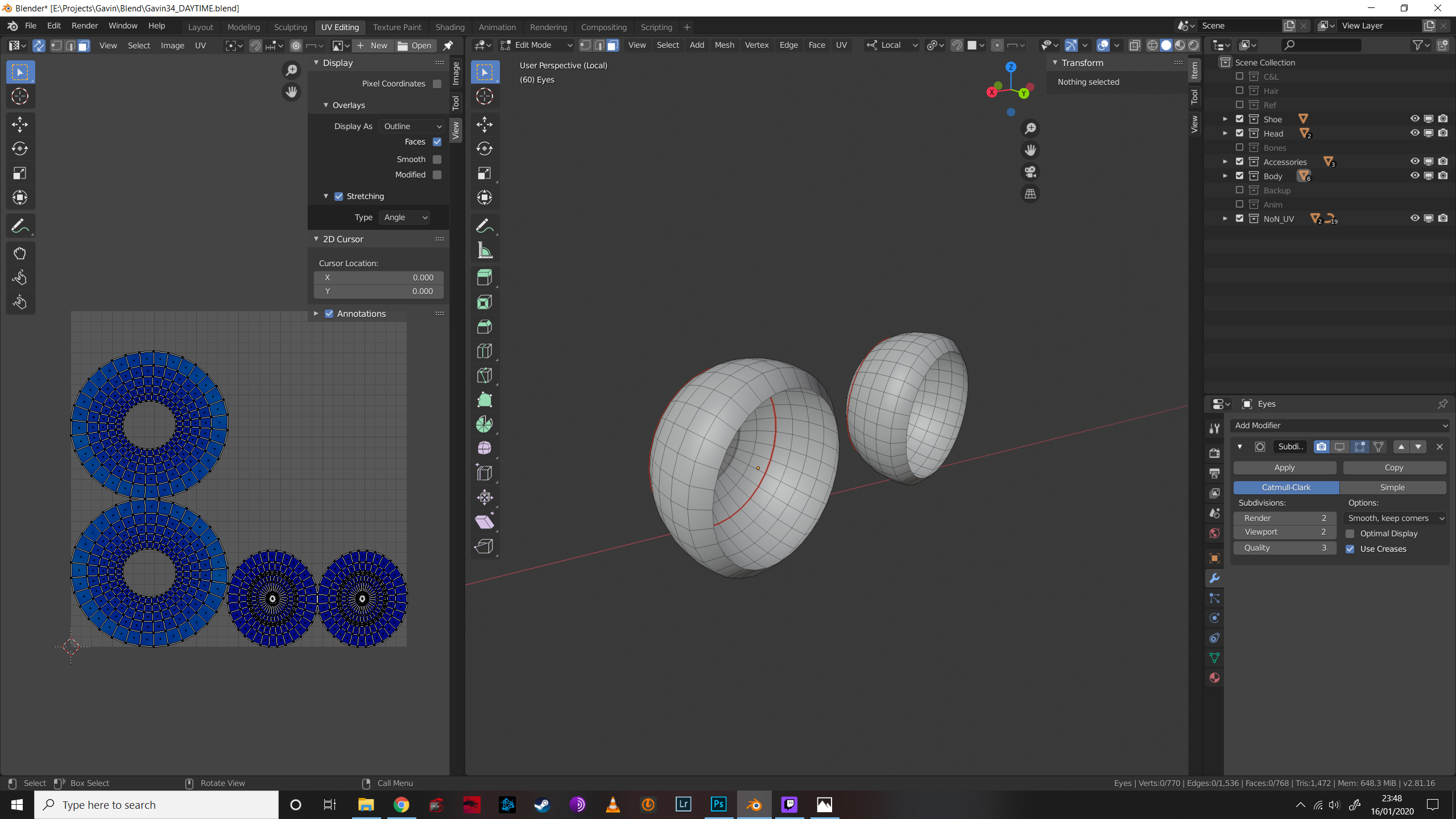Click the Viewport subdivisions value field
The height and width of the screenshot is (819, 1456).
pyautogui.click(x=1284, y=532)
